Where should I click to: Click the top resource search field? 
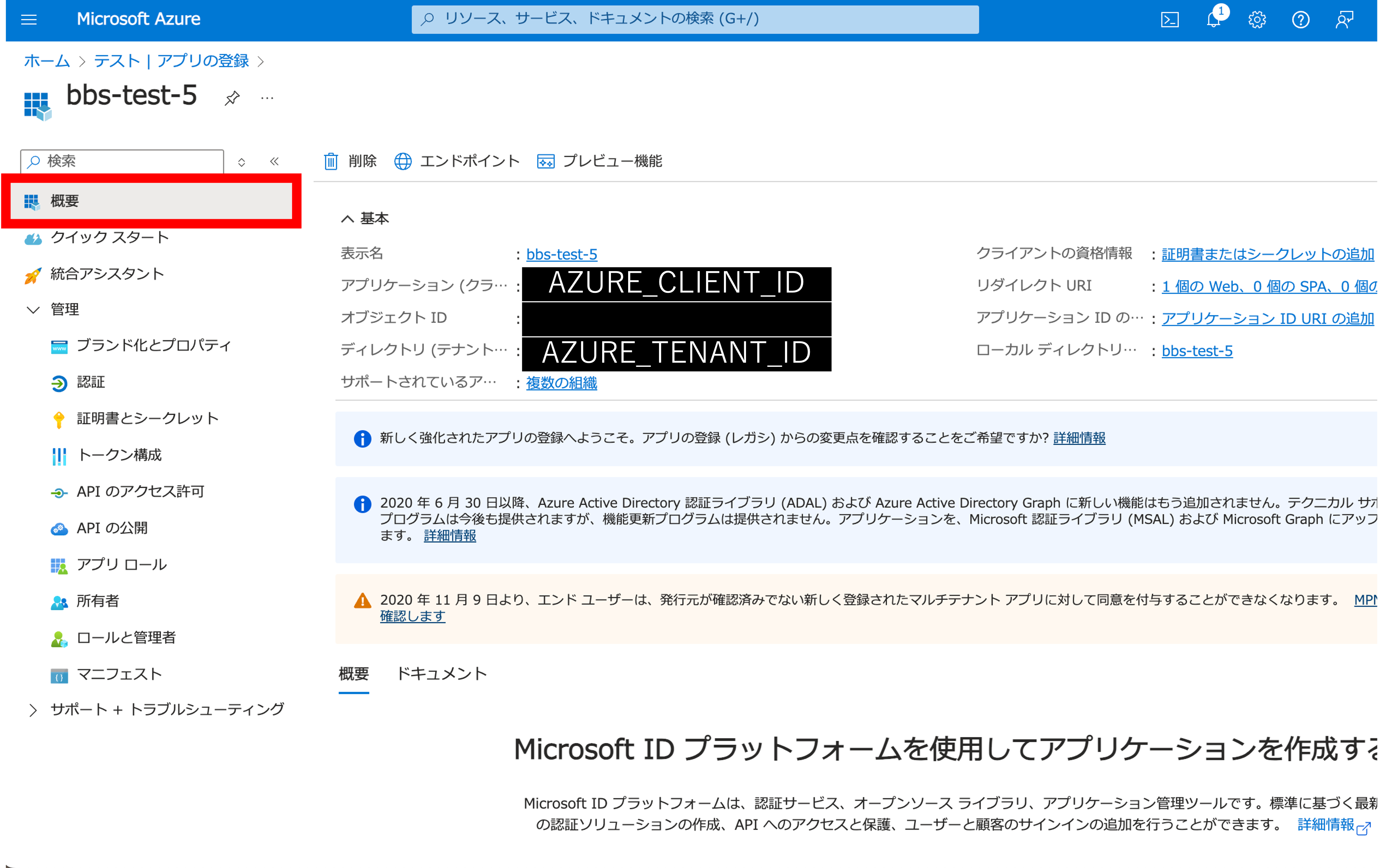coord(695,19)
